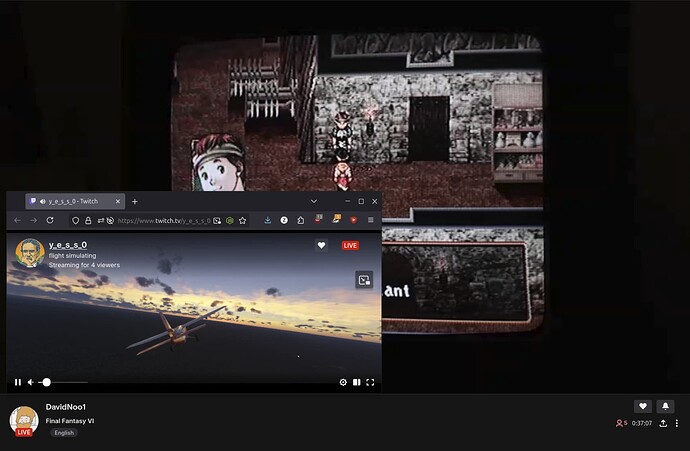Click 'Streaming for 4 viewers' text
Image resolution: width=690 pixels, height=451 pixels.
click(84, 265)
